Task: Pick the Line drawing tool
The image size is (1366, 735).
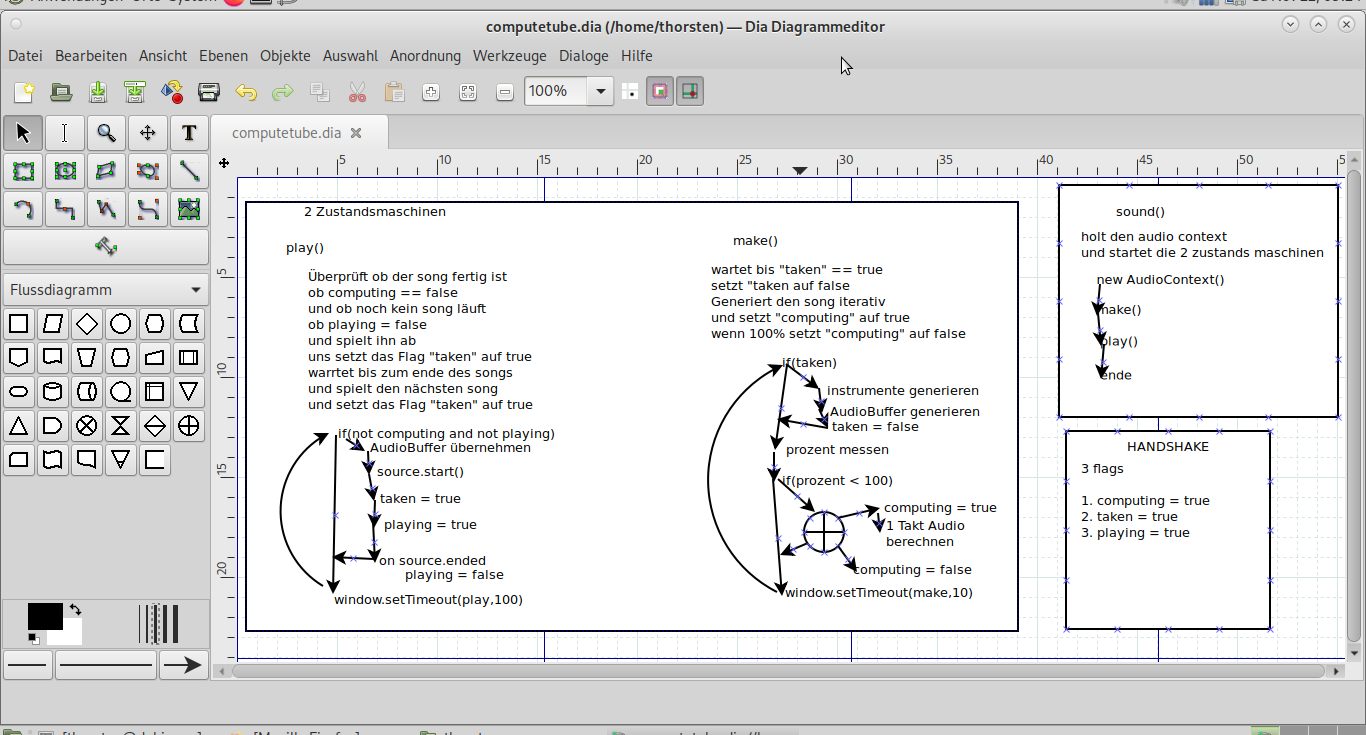Action: [x=188, y=171]
